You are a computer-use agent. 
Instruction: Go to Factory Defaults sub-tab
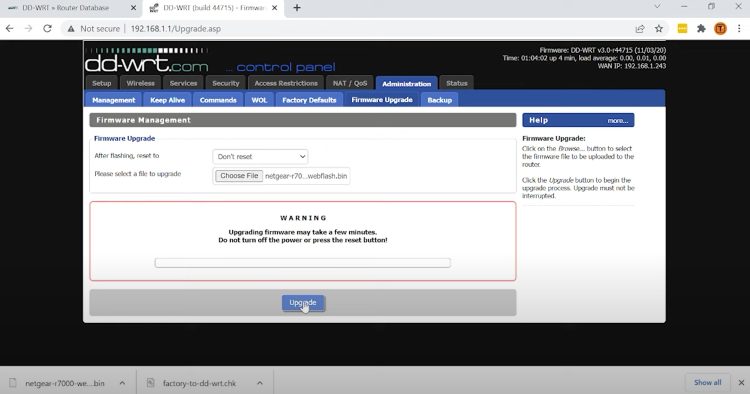tap(309, 100)
